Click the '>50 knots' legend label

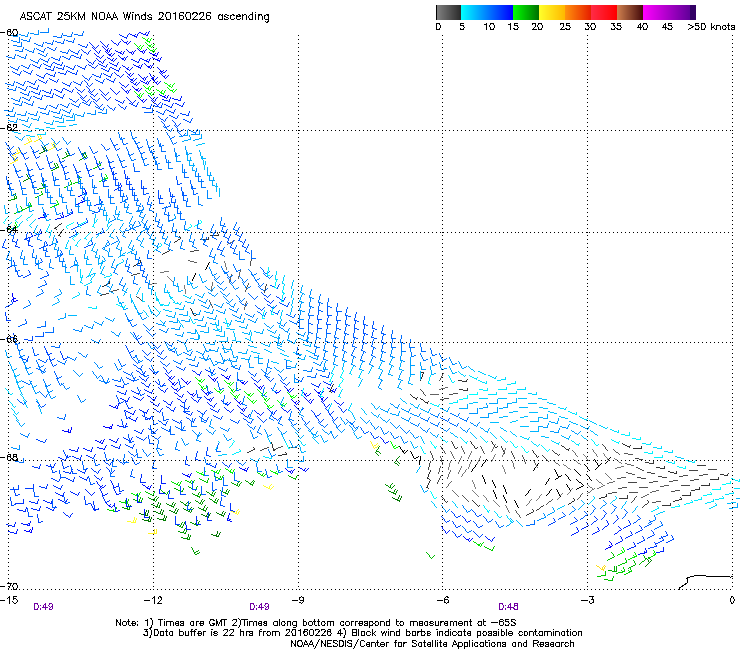click(711, 27)
